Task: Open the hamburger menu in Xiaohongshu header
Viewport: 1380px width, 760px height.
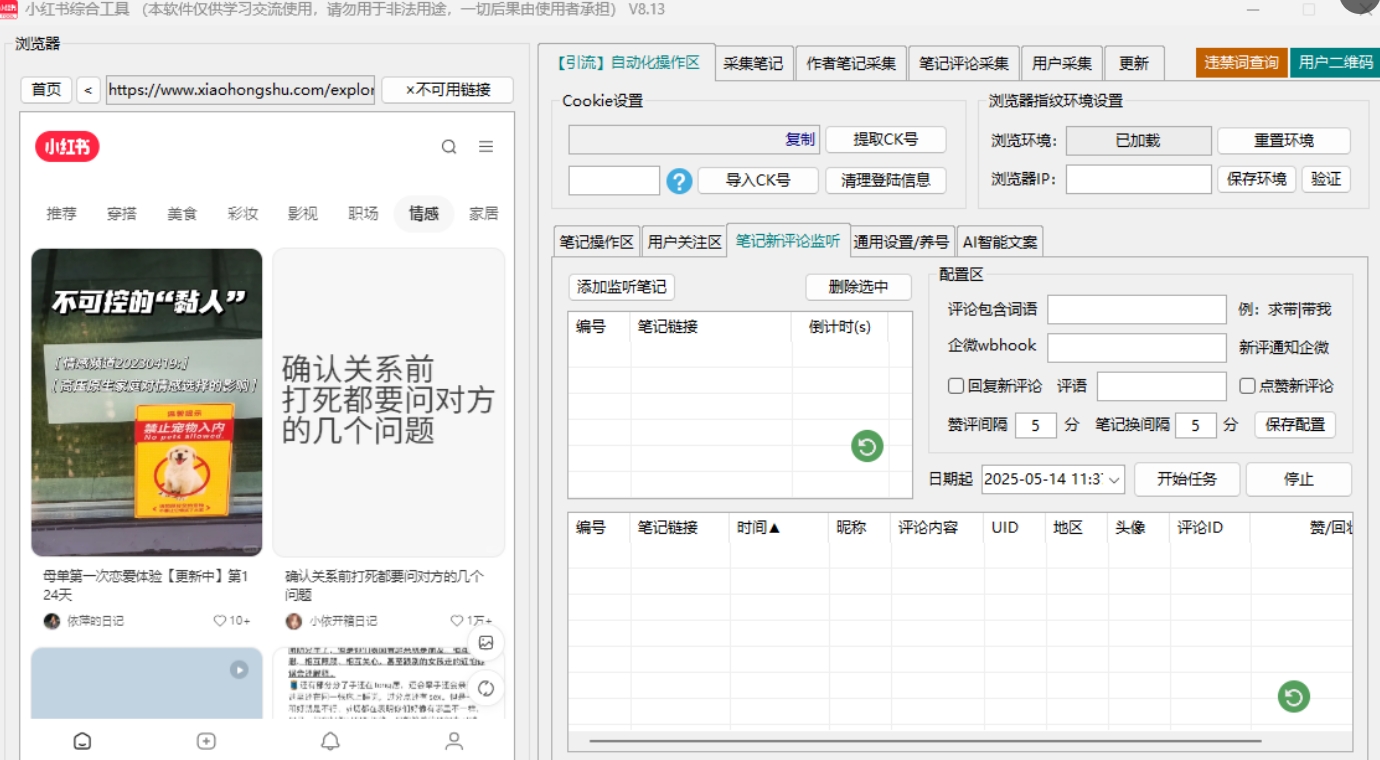Action: [x=486, y=147]
